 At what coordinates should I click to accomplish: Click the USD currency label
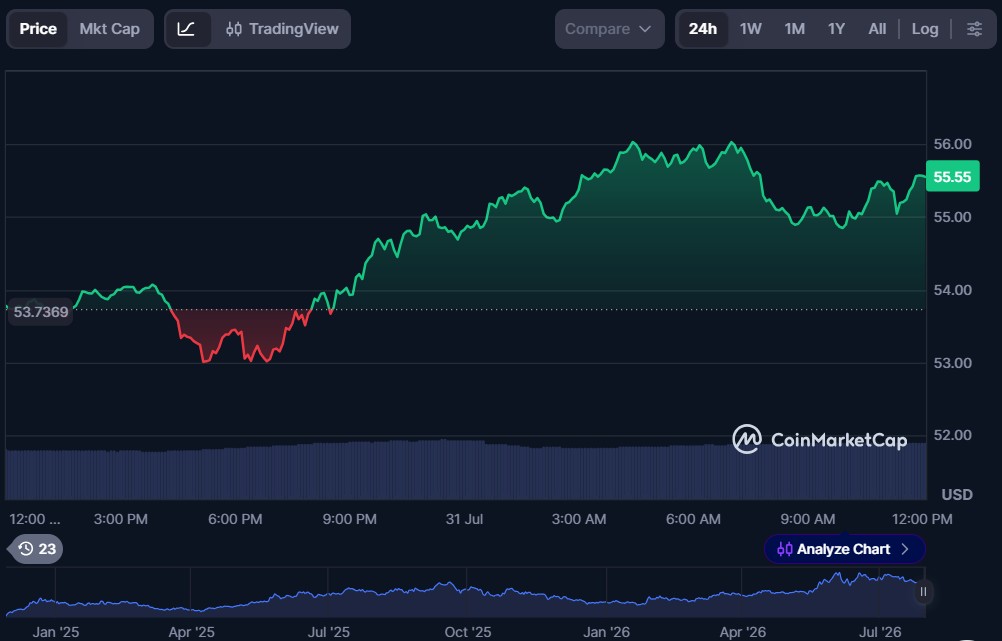(957, 495)
